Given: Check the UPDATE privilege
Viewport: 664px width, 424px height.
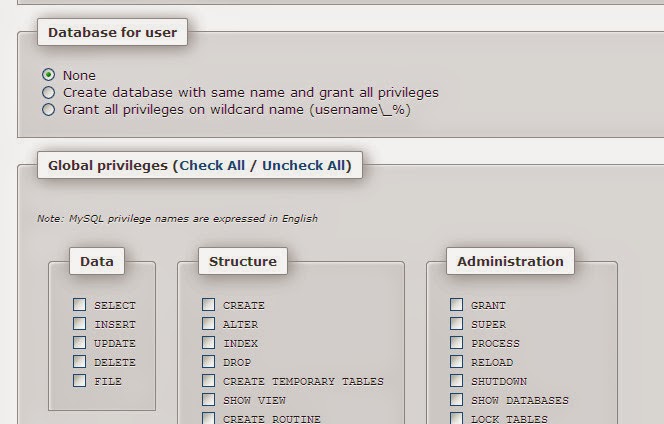Looking at the screenshot, I should (79, 343).
